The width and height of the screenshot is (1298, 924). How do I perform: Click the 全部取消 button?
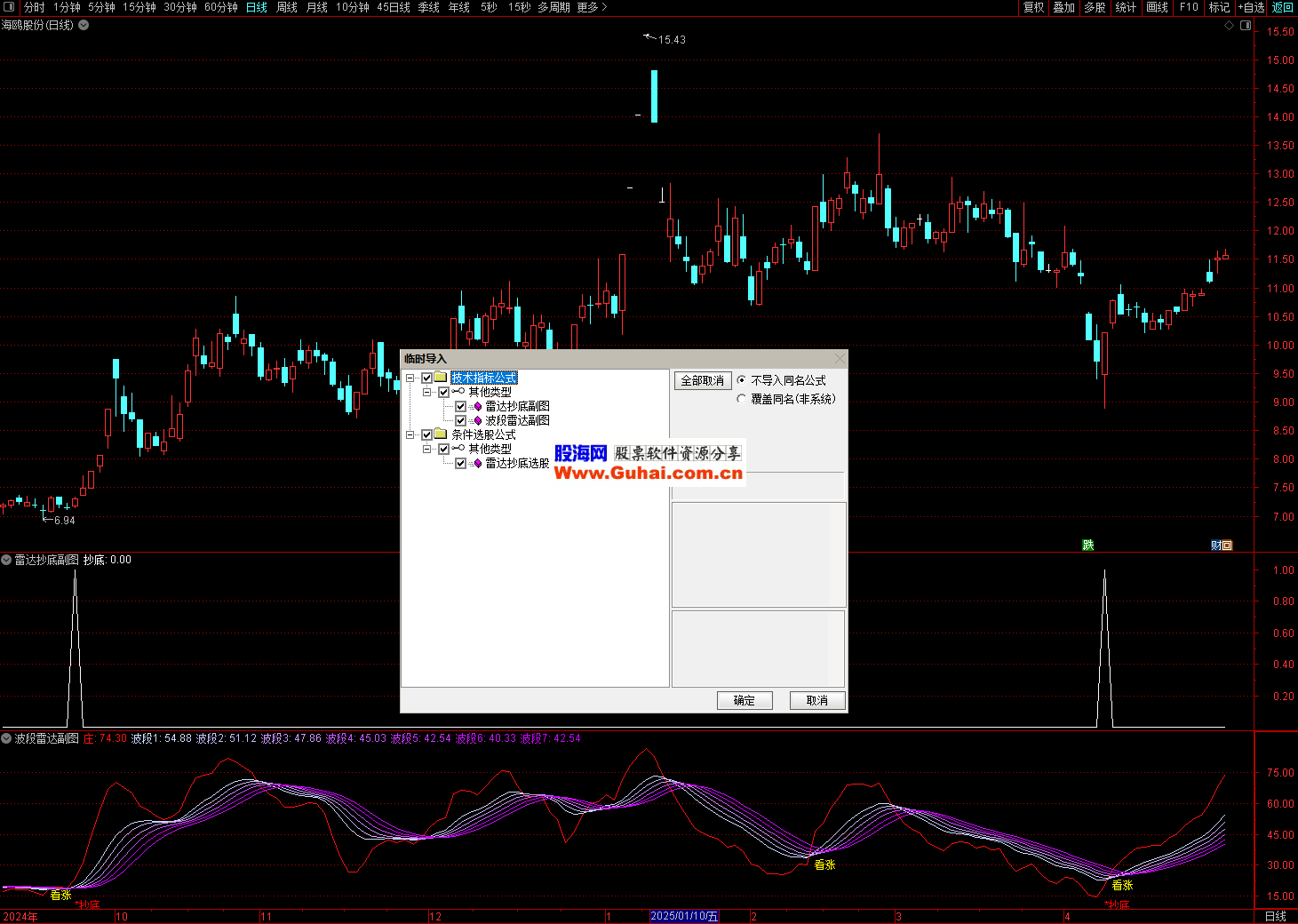tap(702, 380)
